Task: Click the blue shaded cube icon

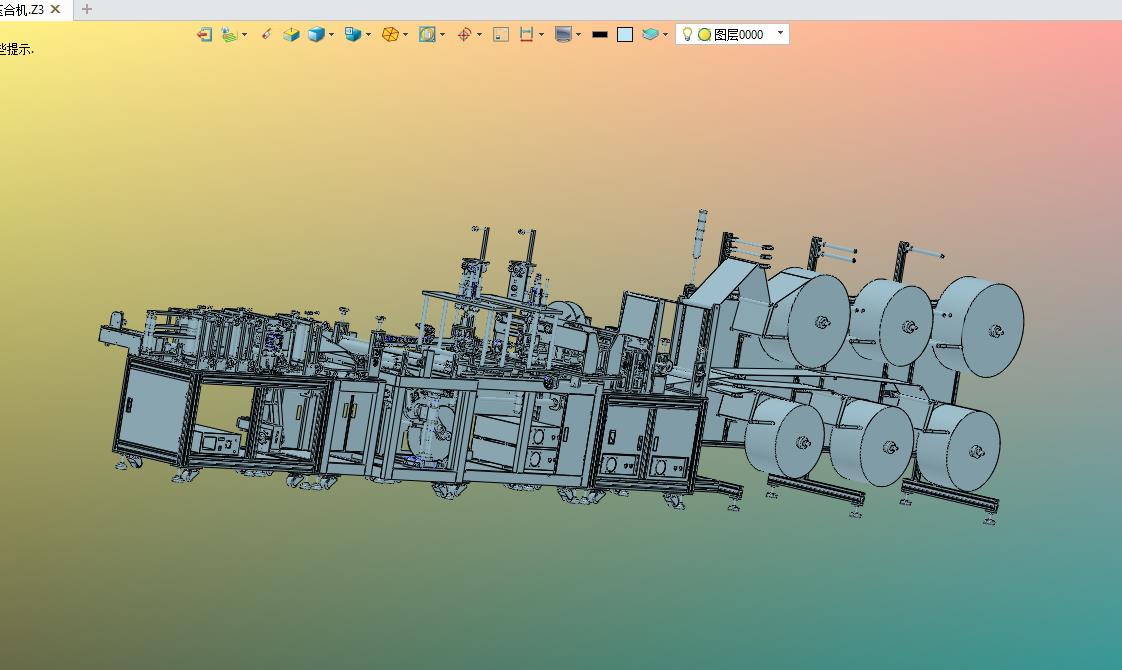Action: coord(316,34)
